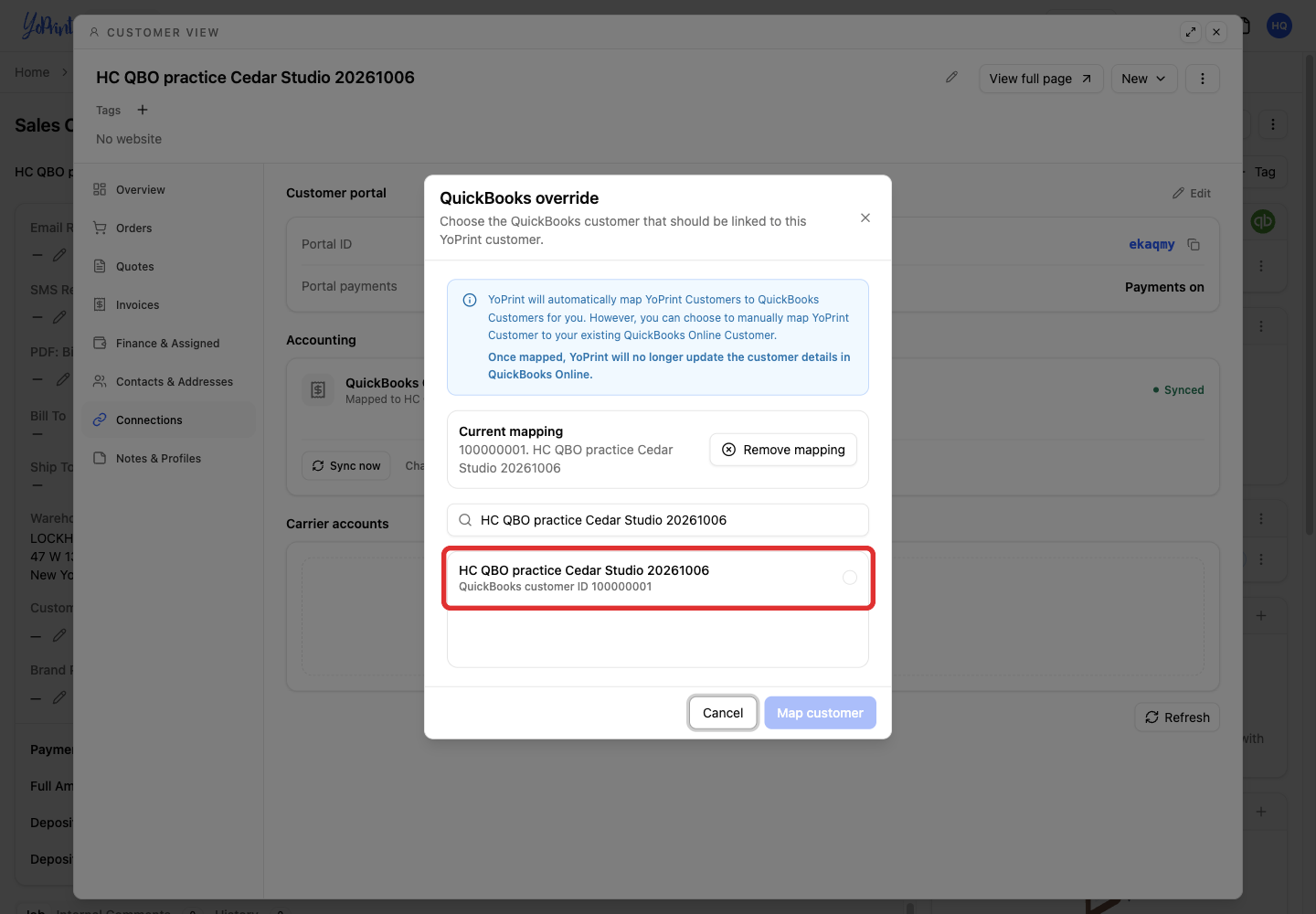Click the Notes & Profiles icon in sidebar
Viewport: 1316px width, 914px height.
click(x=100, y=459)
